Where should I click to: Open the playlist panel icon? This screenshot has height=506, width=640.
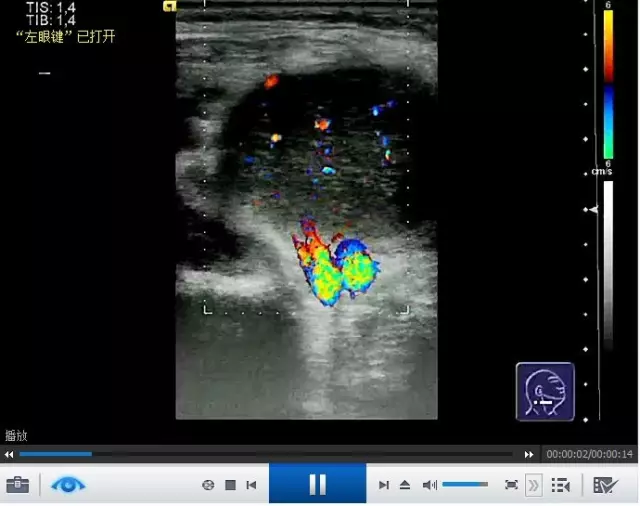pyautogui.click(x=561, y=485)
